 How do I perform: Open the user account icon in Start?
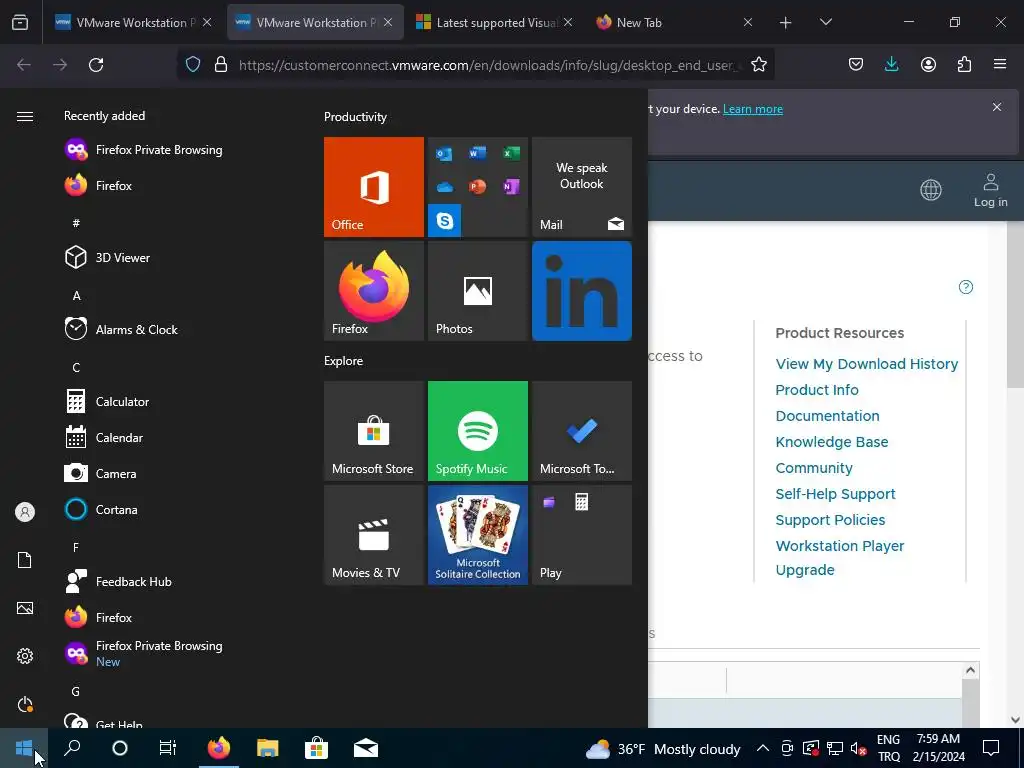click(25, 512)
